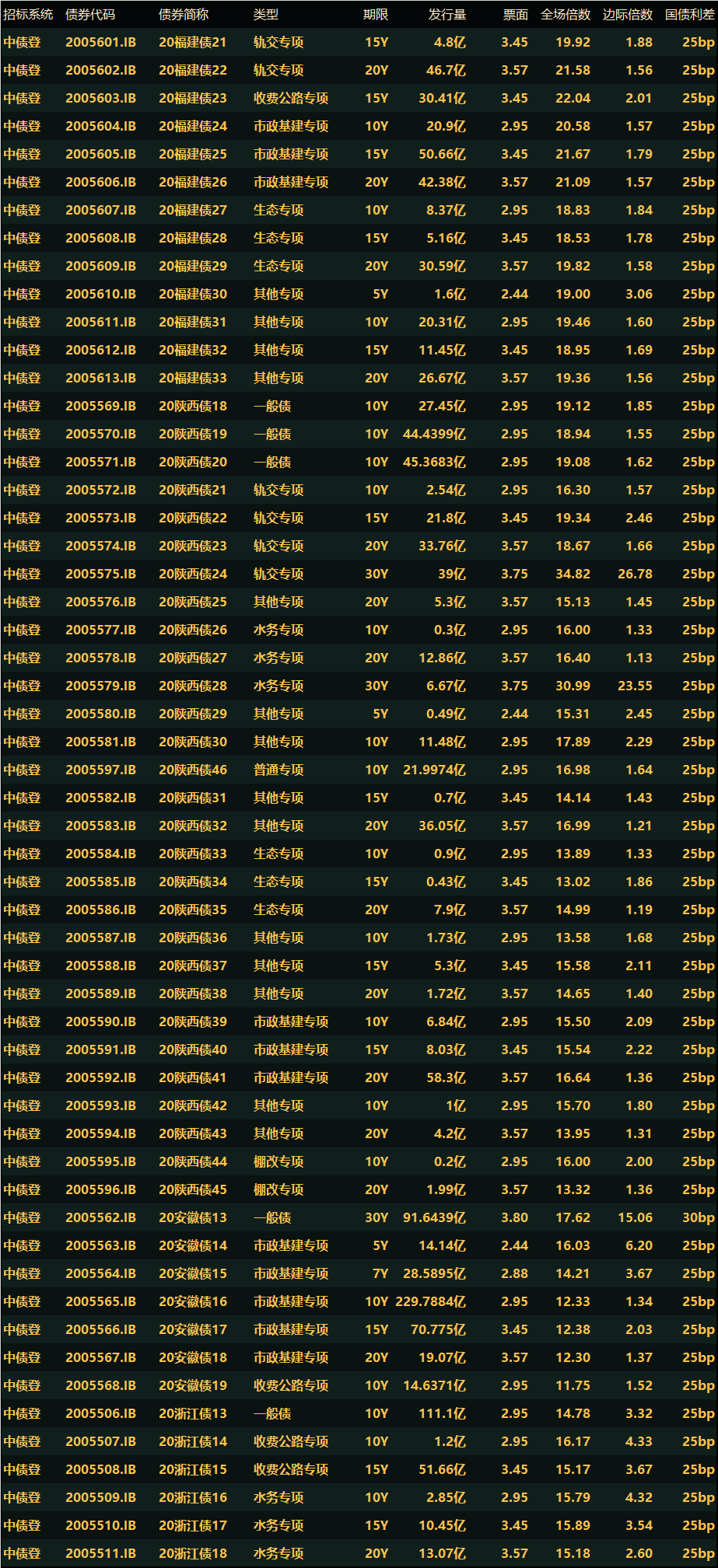Click the 招标系统 column header

coord(28,15)
